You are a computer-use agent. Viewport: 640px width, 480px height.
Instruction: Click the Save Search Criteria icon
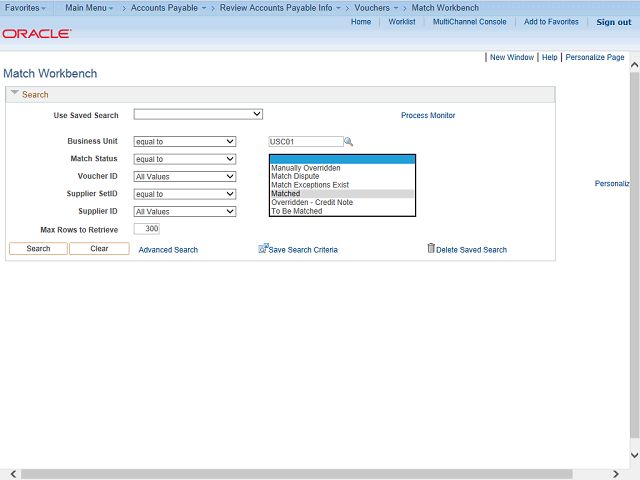point(263,248)
